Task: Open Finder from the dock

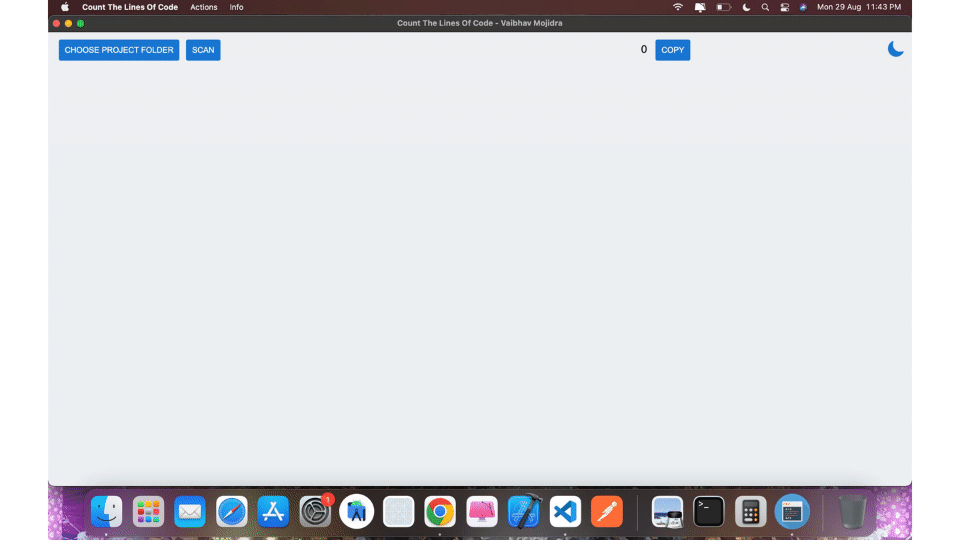Action: pyautogui.click(x=107, y=512)
